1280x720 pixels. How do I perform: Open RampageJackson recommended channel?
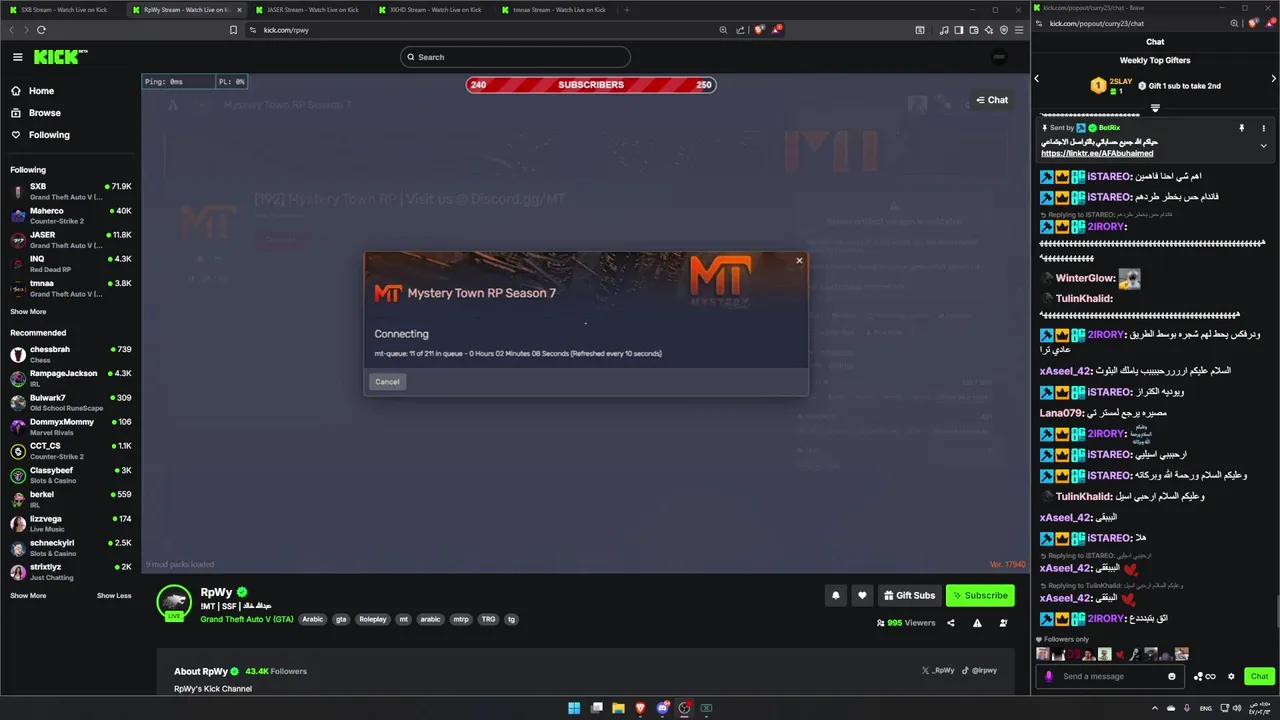70,378
